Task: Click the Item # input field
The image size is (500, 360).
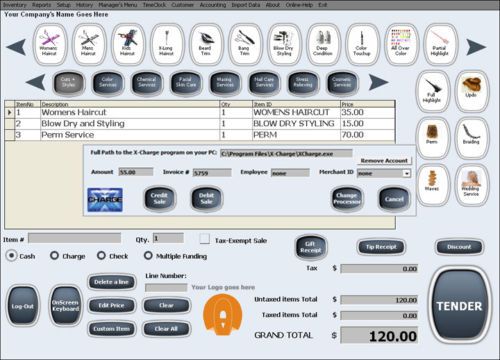Action: tap(74, 238)
